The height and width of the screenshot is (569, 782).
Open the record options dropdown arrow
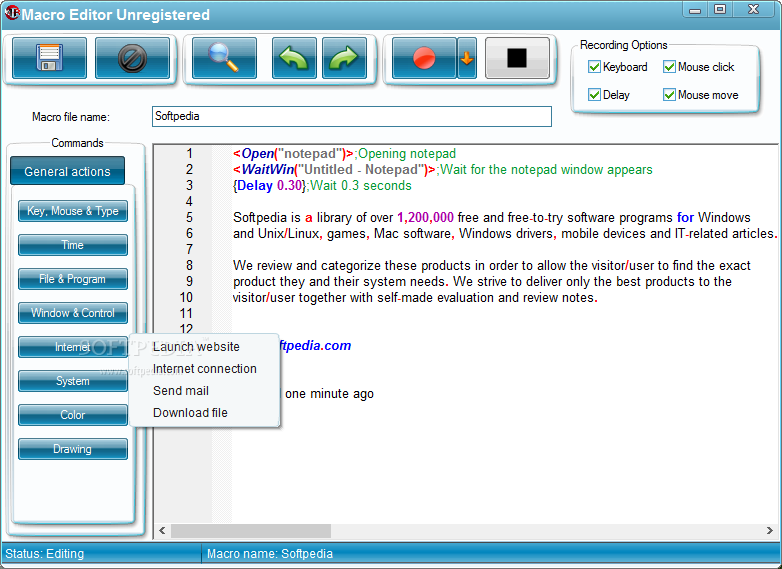pyautogui.click(x=467, y=58)
